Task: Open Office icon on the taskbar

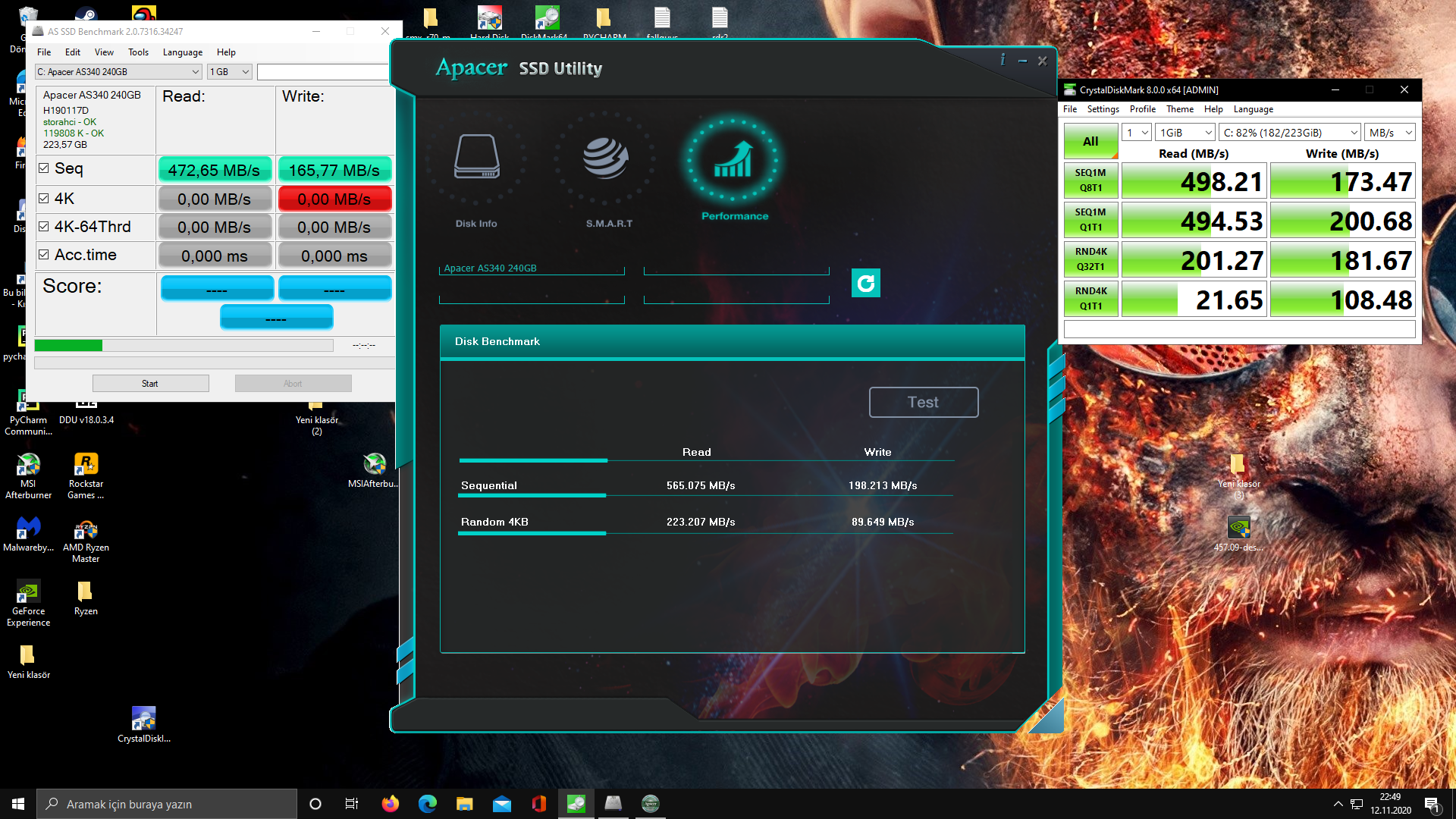Action: click(x=539, y=804)
